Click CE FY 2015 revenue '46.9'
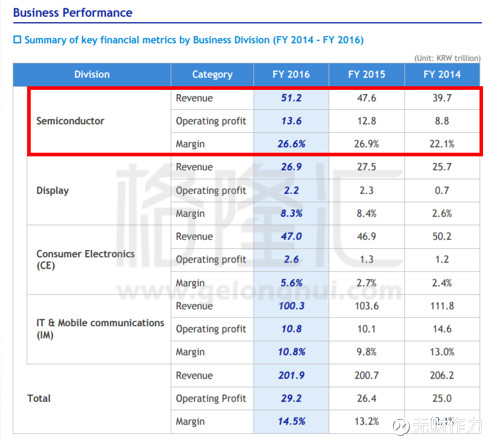The image size is (491, 439). coord(367,236)
